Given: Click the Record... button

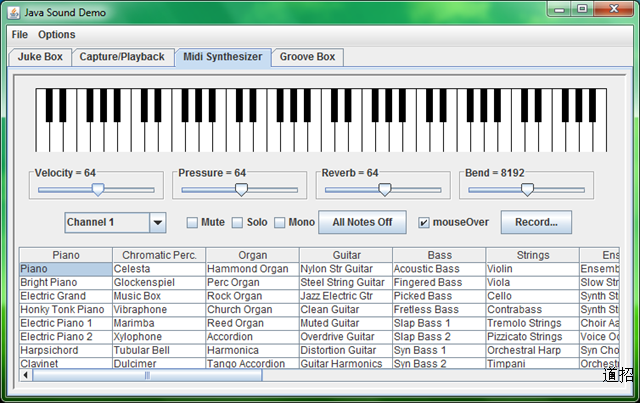Looking at the screenshot, I should click(536, 222).
